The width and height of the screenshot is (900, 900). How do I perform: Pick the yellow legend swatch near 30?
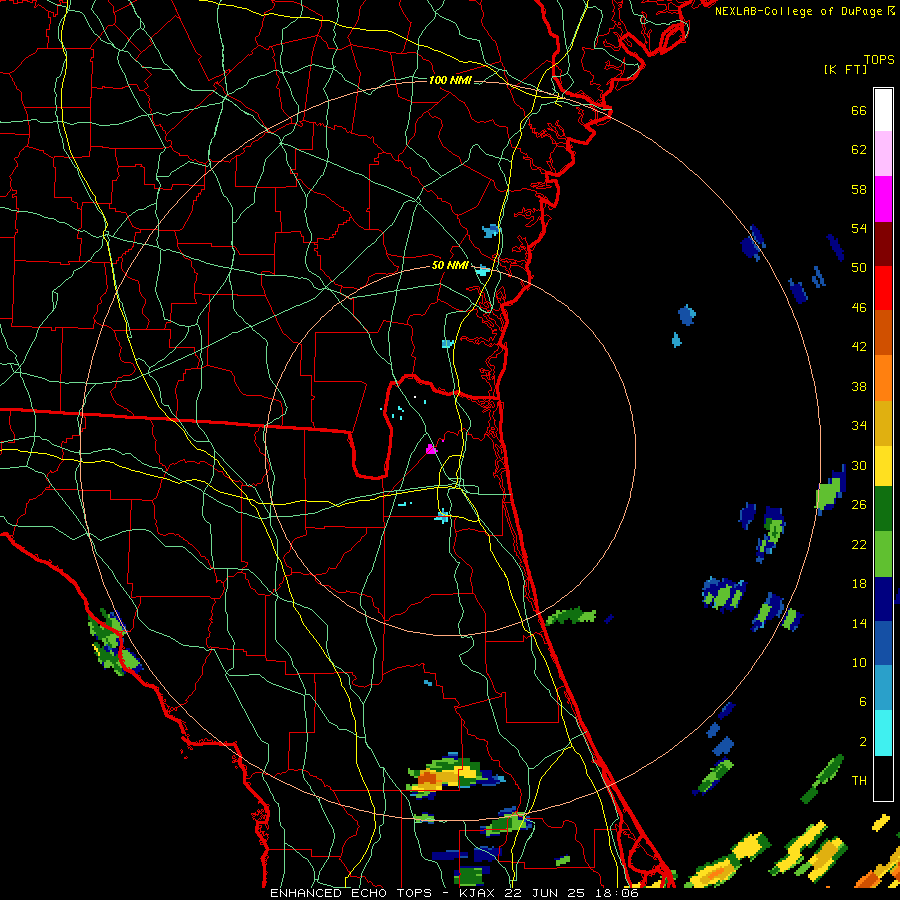883,466
